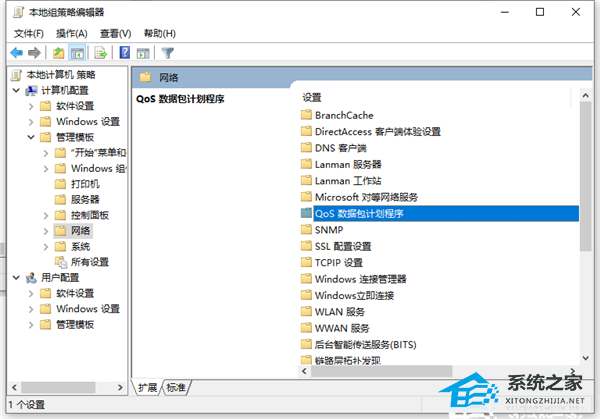Open the 查看(V) menu
The height and width of the screenshot is (419, 600).
[115, 34]
